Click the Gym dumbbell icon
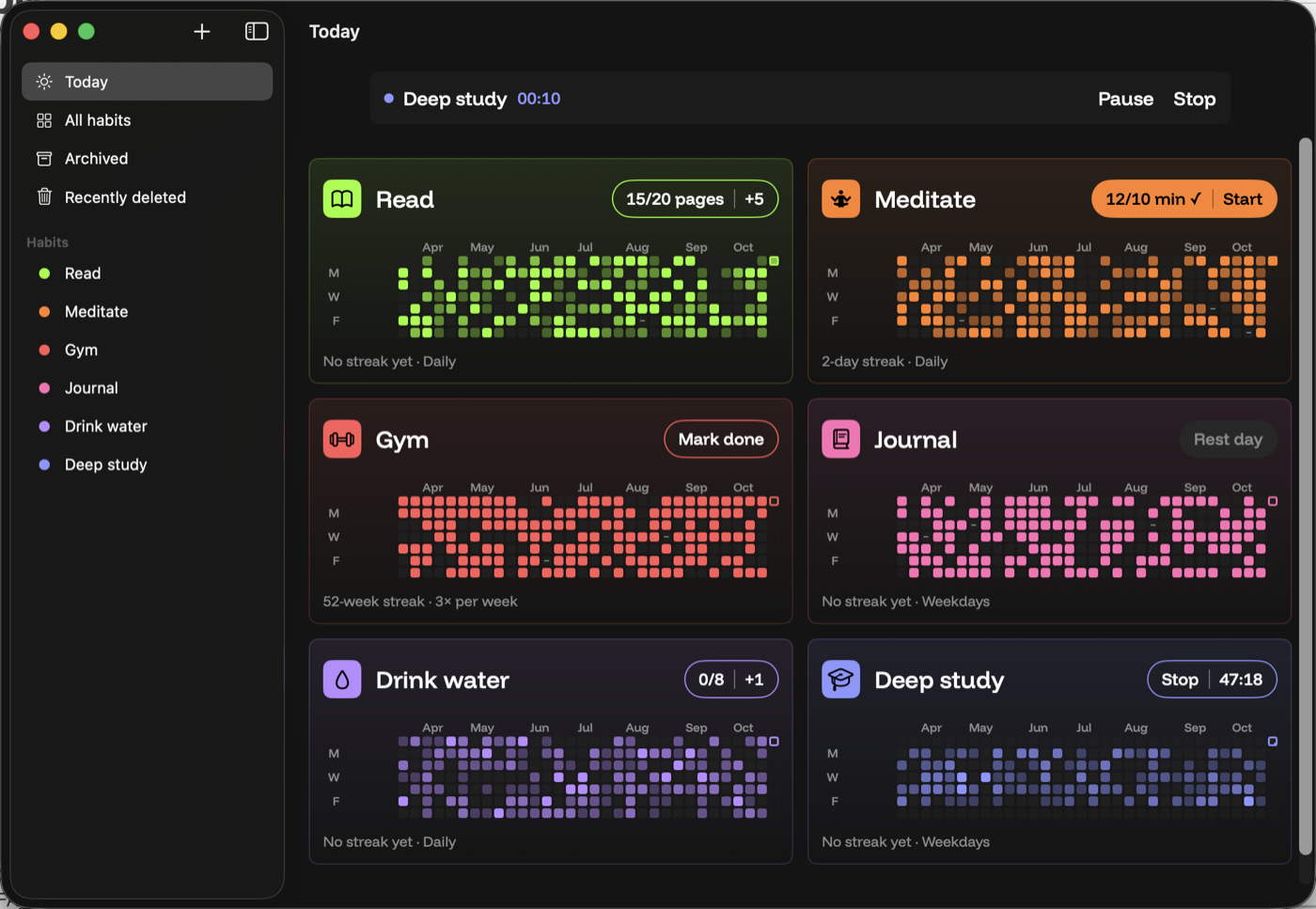The height and width of the screenshot is (909, 1316). (342, 439)
